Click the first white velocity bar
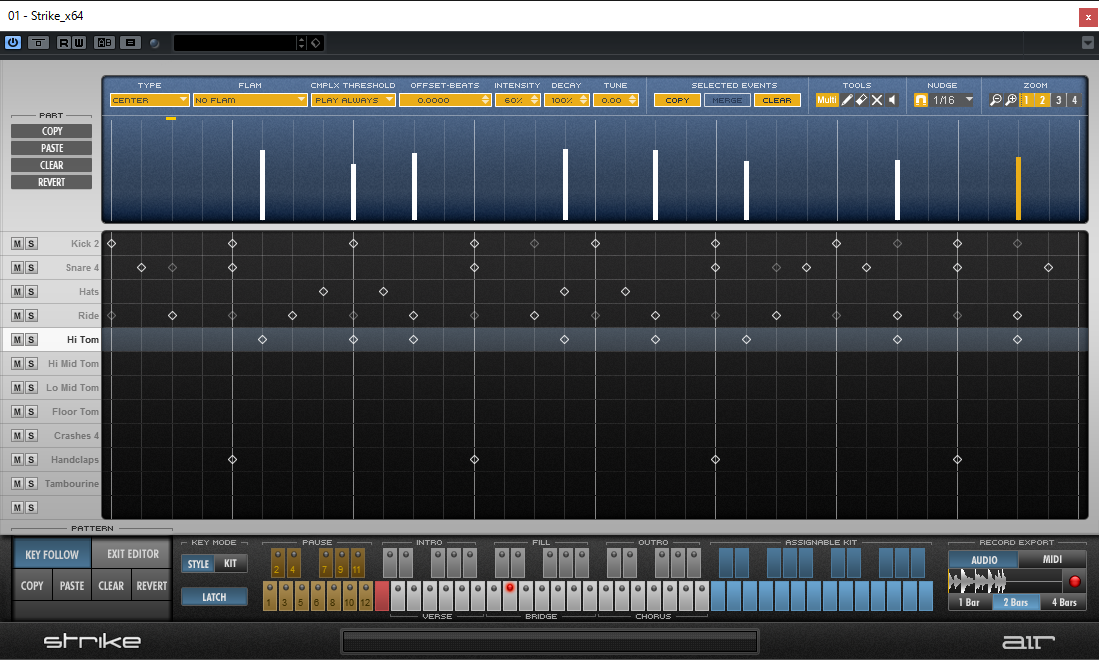The width and height of the screenshot is (1099, 660). click(262, 185)
